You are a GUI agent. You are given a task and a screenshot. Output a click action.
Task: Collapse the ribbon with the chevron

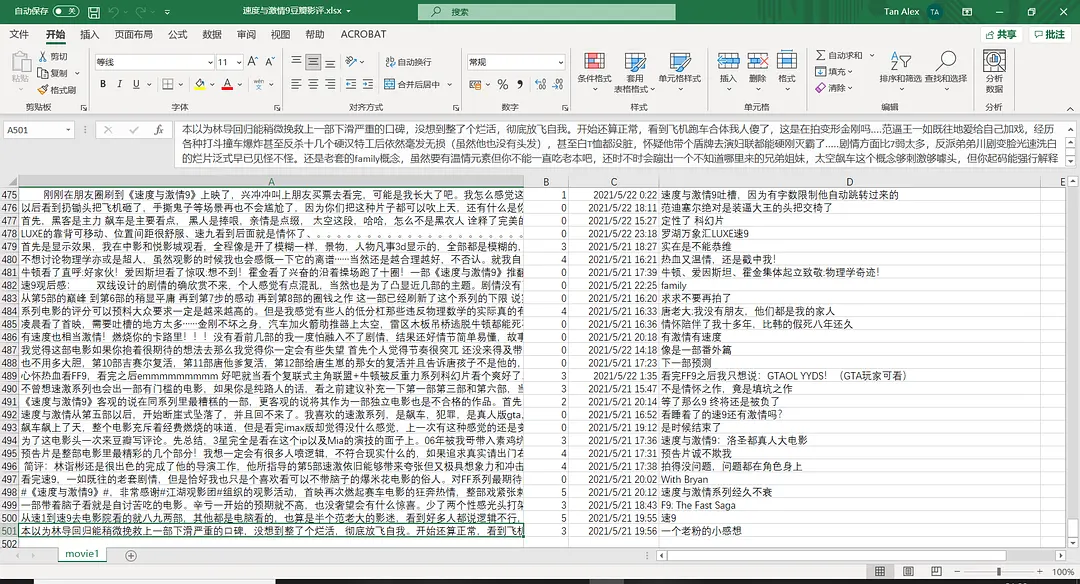click(1070, 108)
